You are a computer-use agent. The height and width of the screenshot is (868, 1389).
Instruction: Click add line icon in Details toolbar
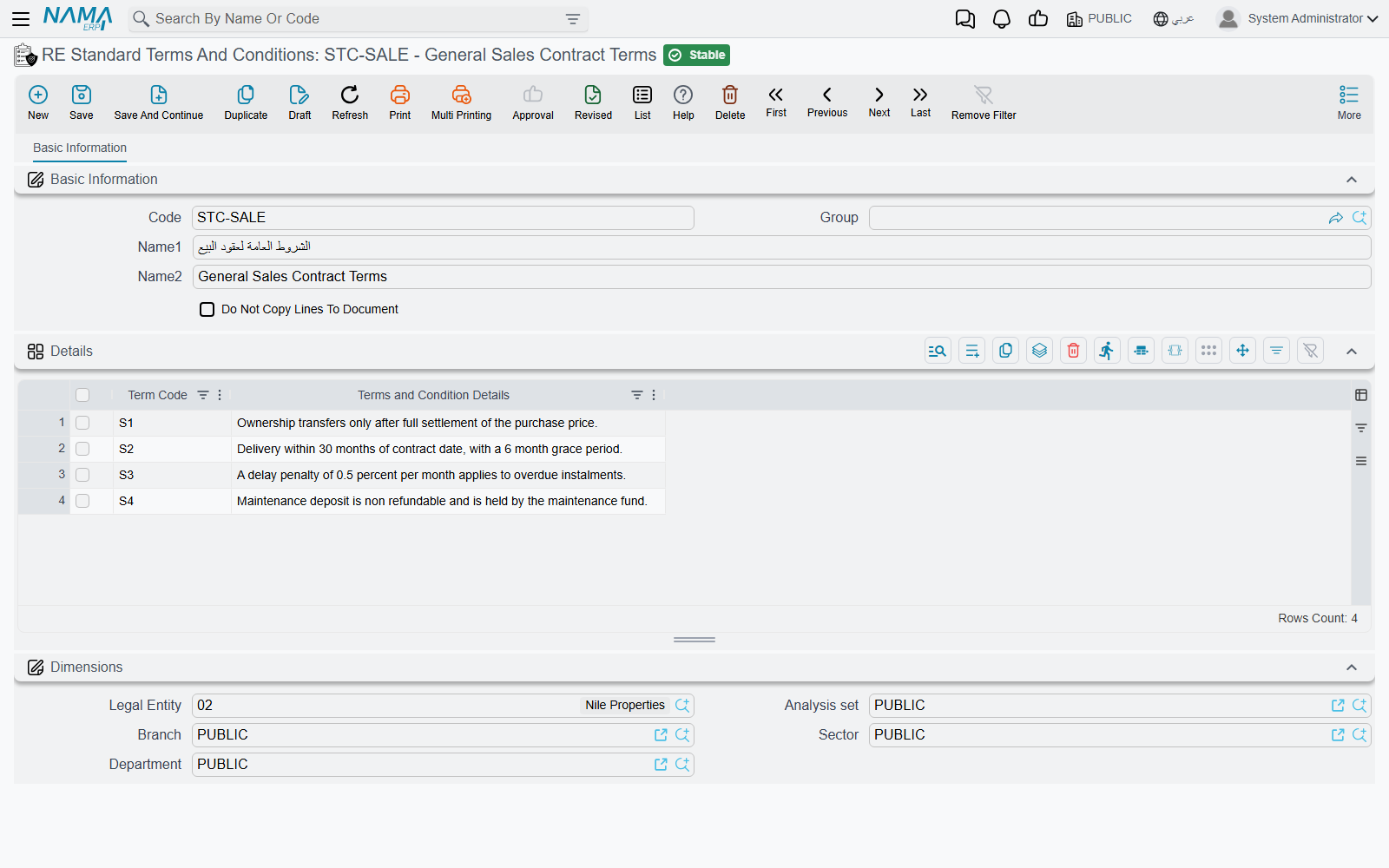(x=971, y=351)
